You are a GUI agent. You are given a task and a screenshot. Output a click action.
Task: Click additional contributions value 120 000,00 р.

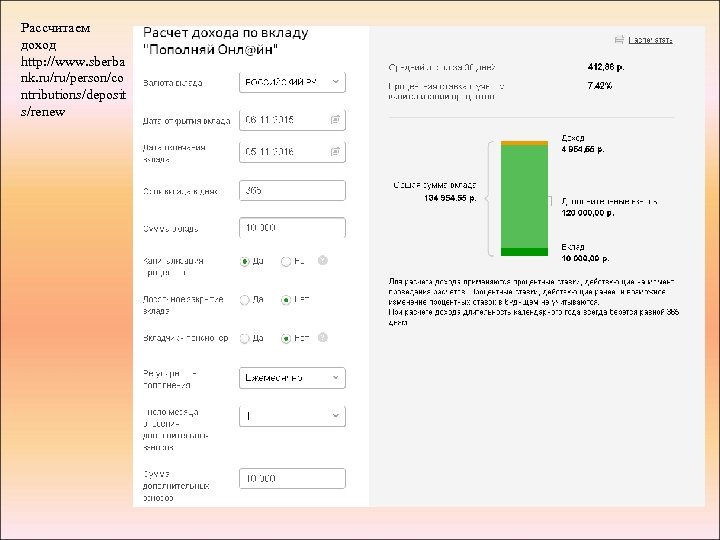(x=588, y=213)
